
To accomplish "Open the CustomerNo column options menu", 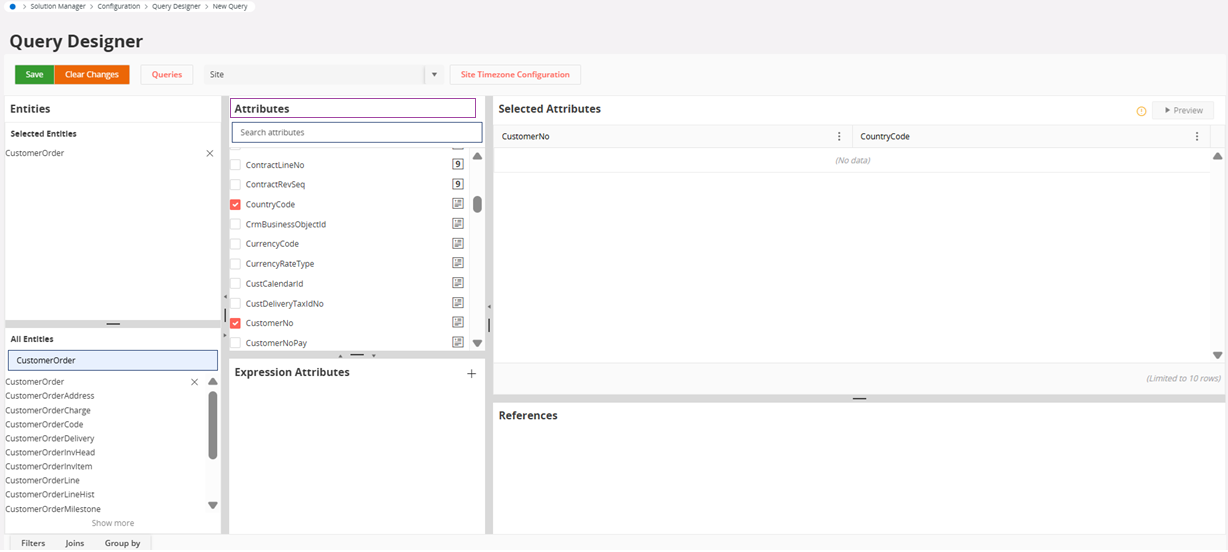I will pyautogui.click(x=839, y=137).
